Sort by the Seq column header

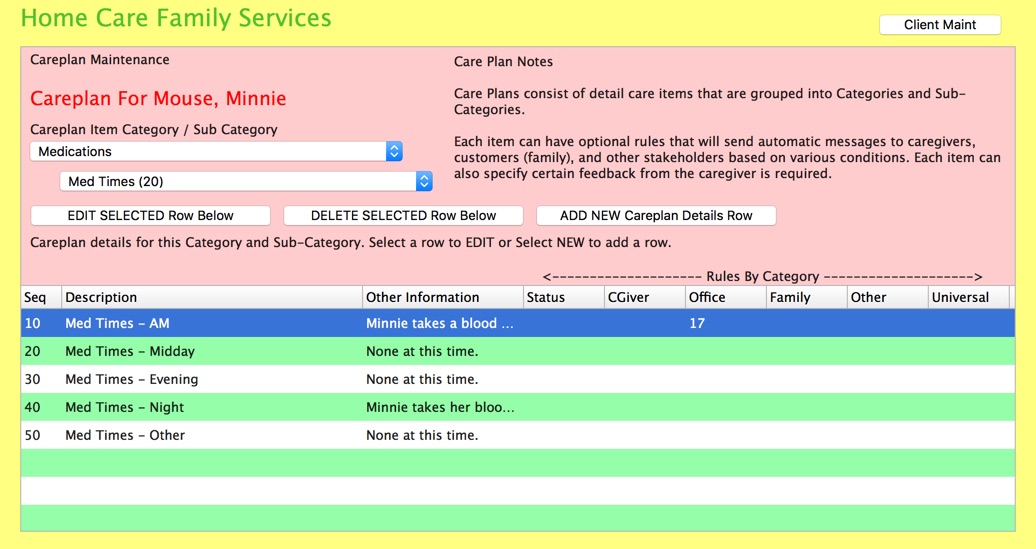(40, 297)
